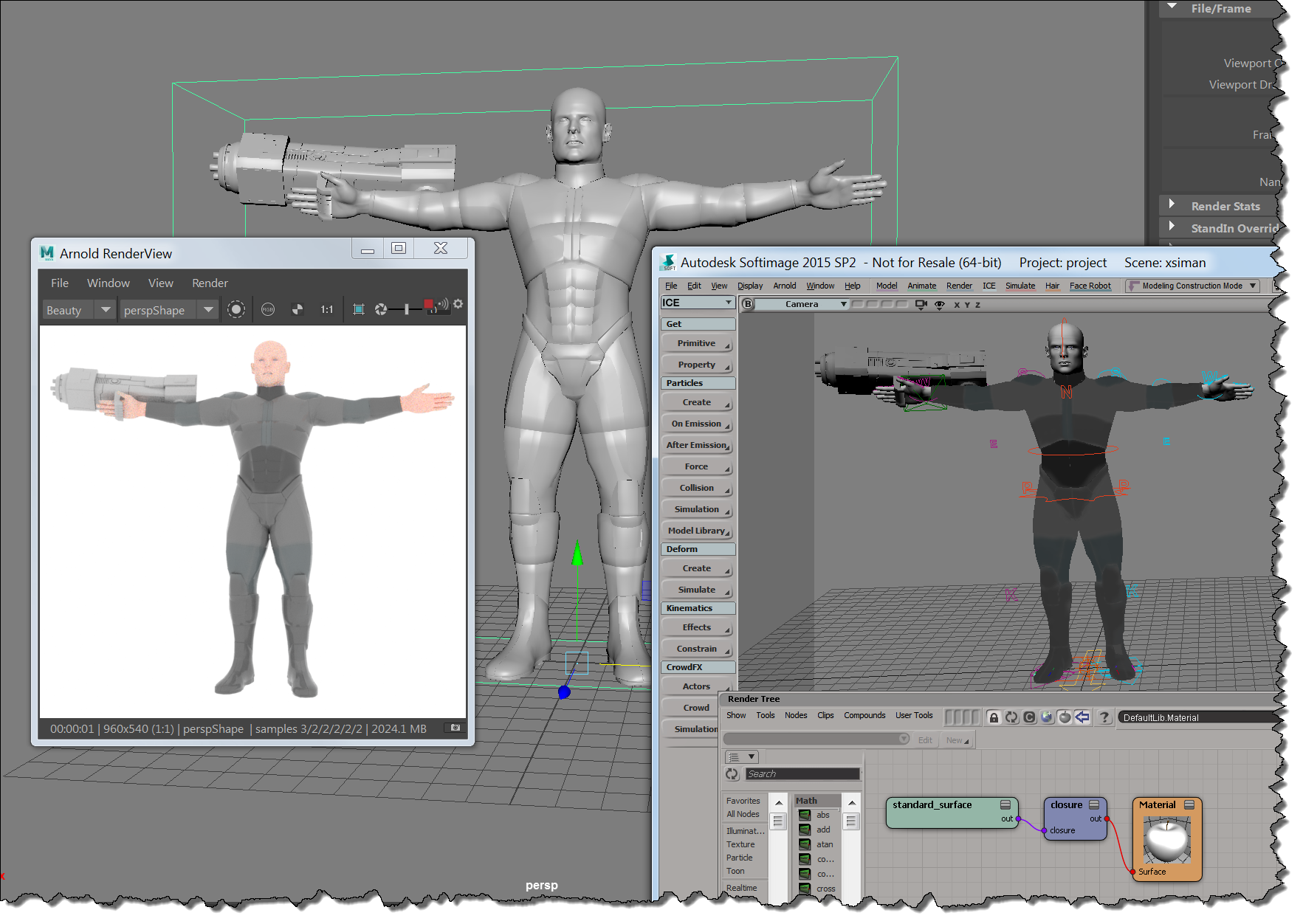Click the eye visibility icon above the viewport
Image resolution: width=1303 pixels, height=924 pixels.
coord(940,304)
